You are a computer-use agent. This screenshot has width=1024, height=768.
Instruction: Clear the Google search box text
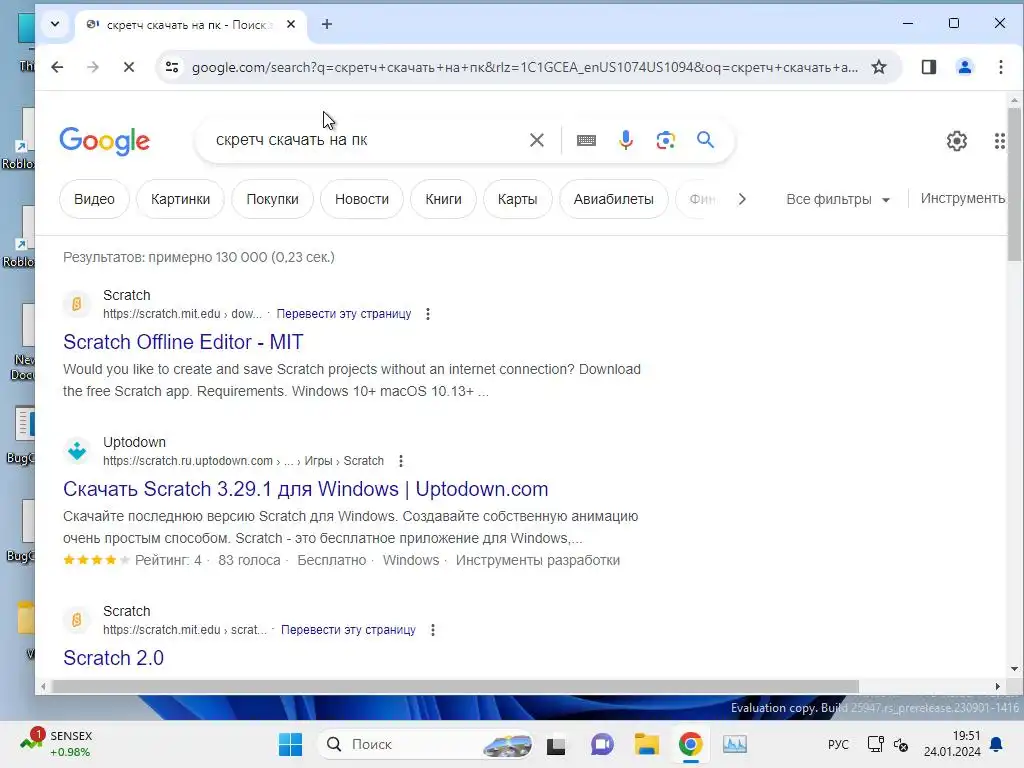click(x=537, y=140)
